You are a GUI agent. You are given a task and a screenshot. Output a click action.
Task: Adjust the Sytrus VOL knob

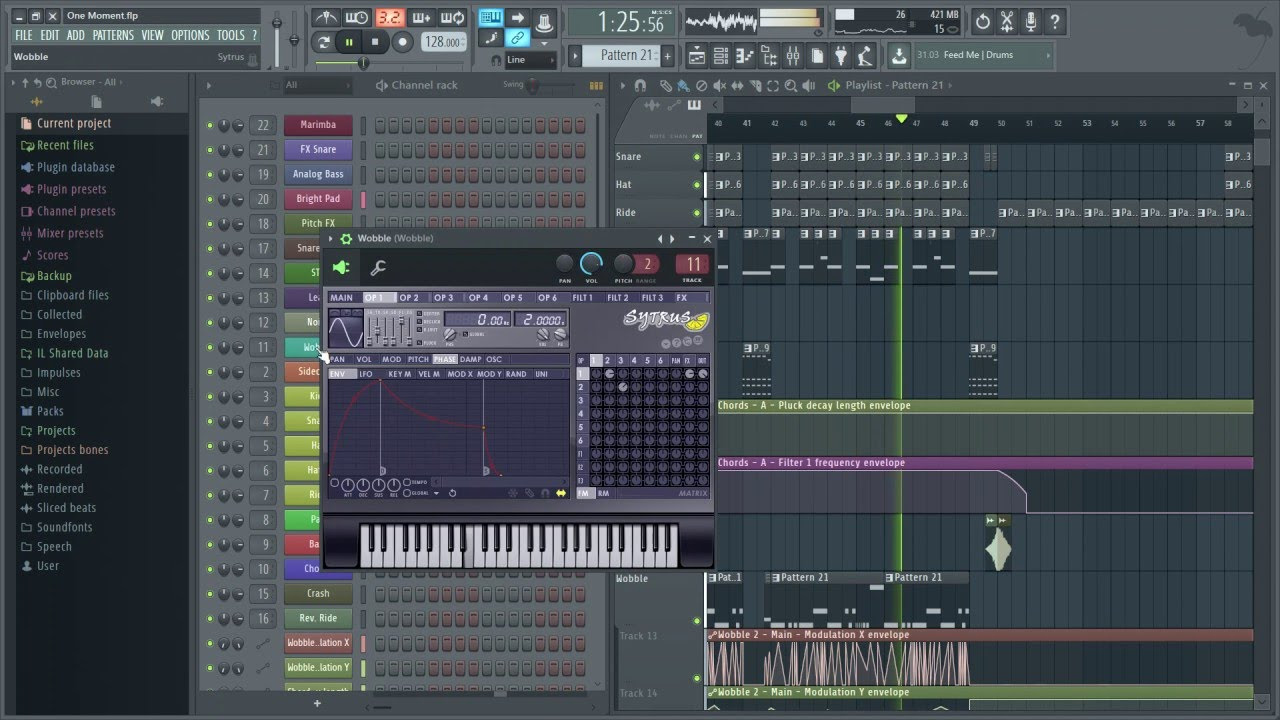tap(592, 264)
